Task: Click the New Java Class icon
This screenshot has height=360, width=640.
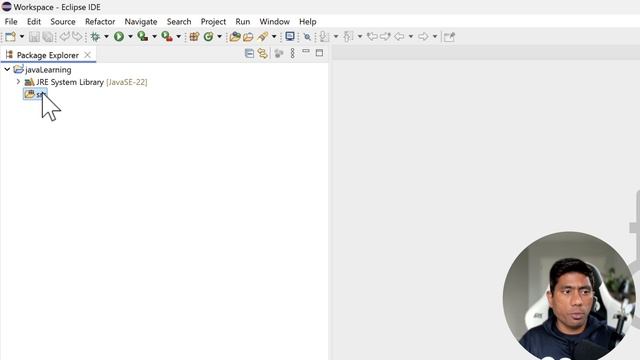Action: tap(208, 37)
